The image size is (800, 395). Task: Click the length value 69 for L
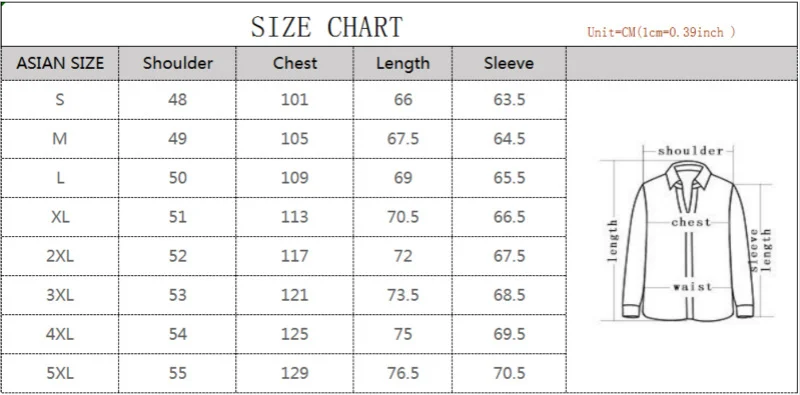(x=403, y=178)
